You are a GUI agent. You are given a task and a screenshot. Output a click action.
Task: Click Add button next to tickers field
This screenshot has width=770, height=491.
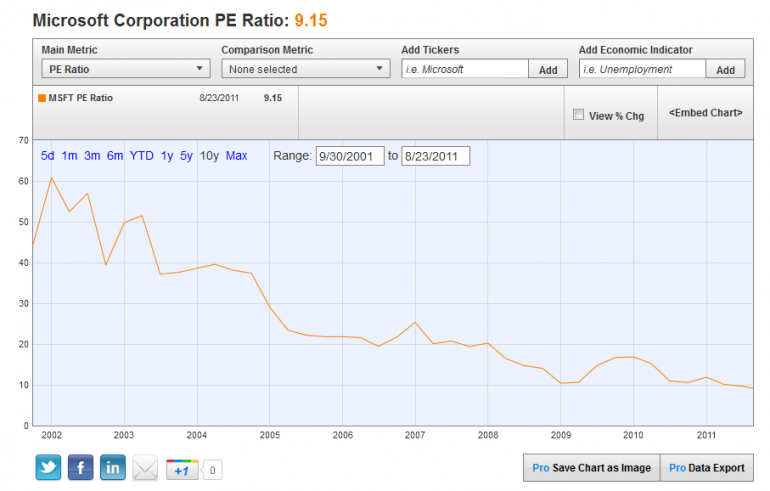click(548, 69)
